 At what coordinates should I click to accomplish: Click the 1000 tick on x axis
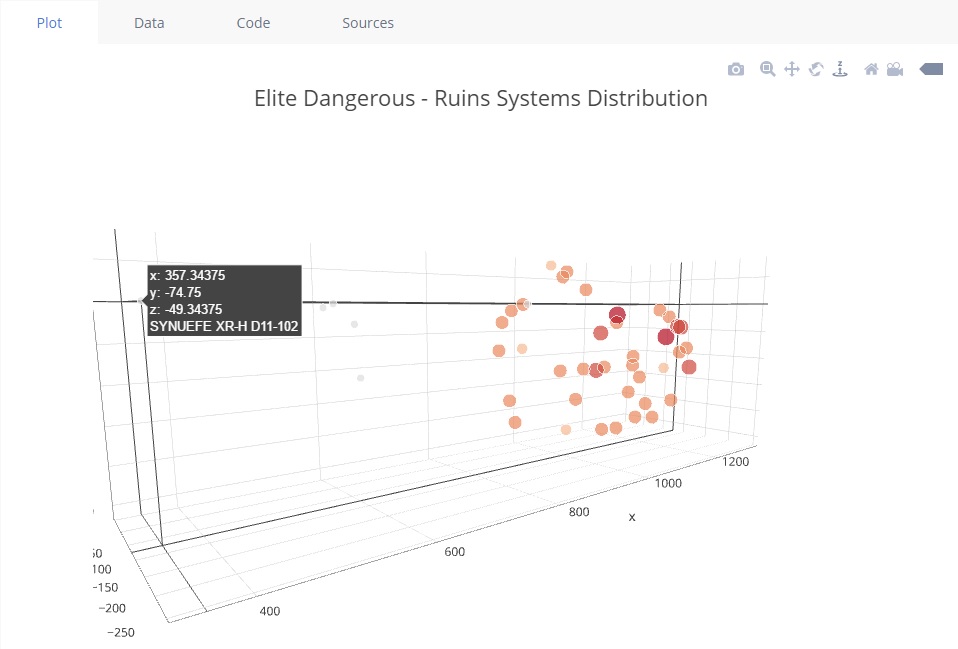pyautogui.click(x=668, y=483)
